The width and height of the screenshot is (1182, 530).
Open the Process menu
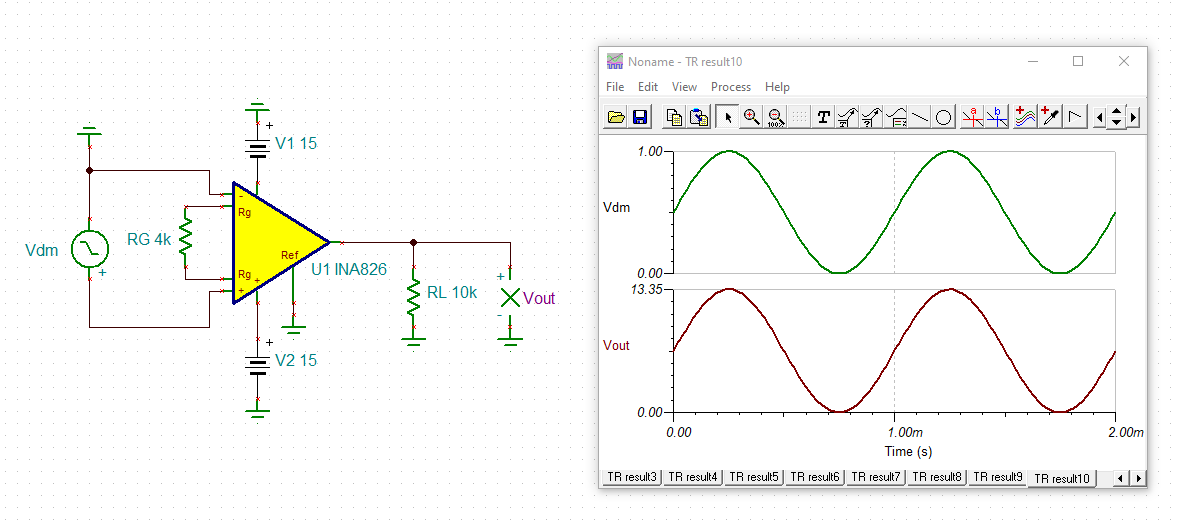[730, 87]
